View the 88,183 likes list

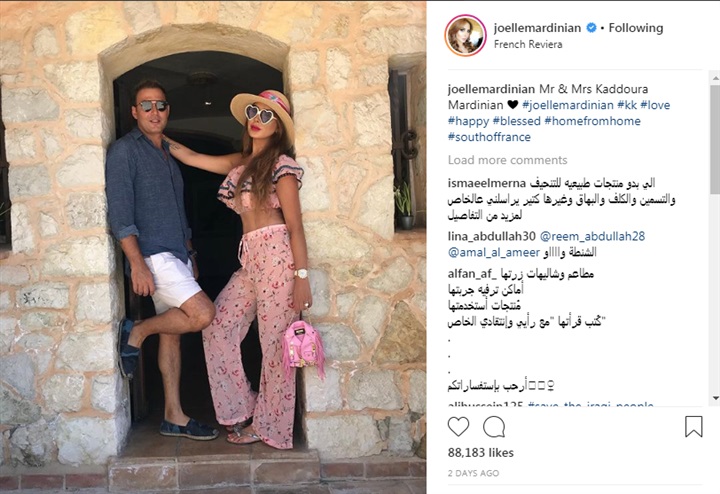tap(480, 453)
